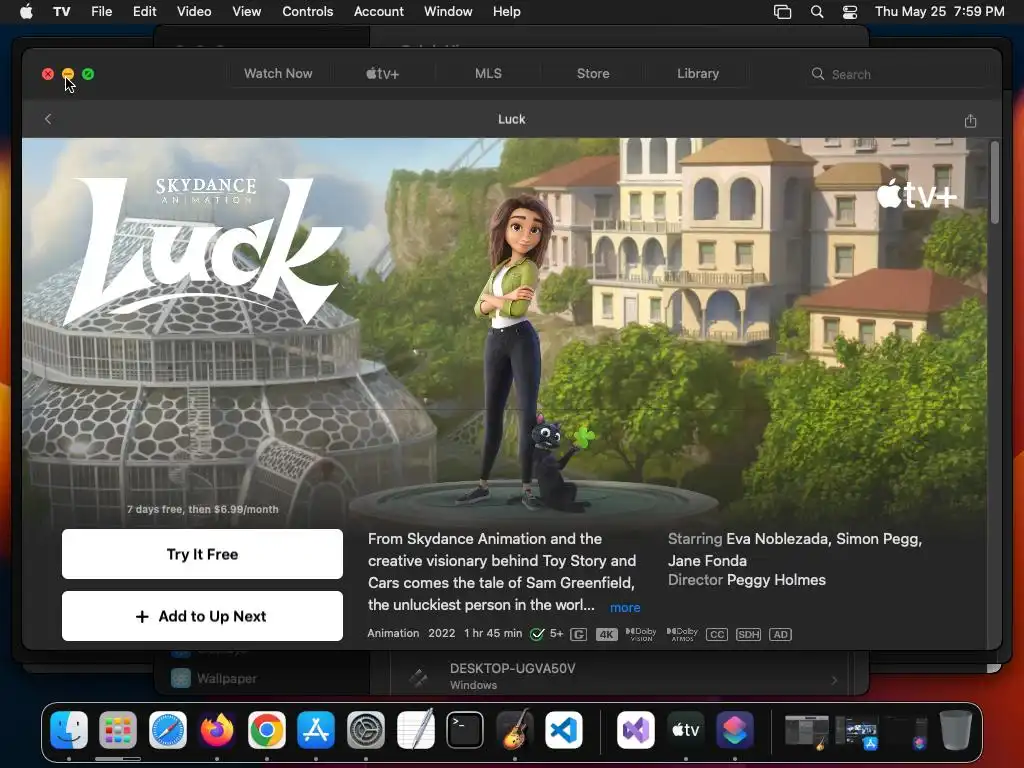Click the Dolby Atmos badge
This screenshot has height=768, width=1024.
coord(682,634)
